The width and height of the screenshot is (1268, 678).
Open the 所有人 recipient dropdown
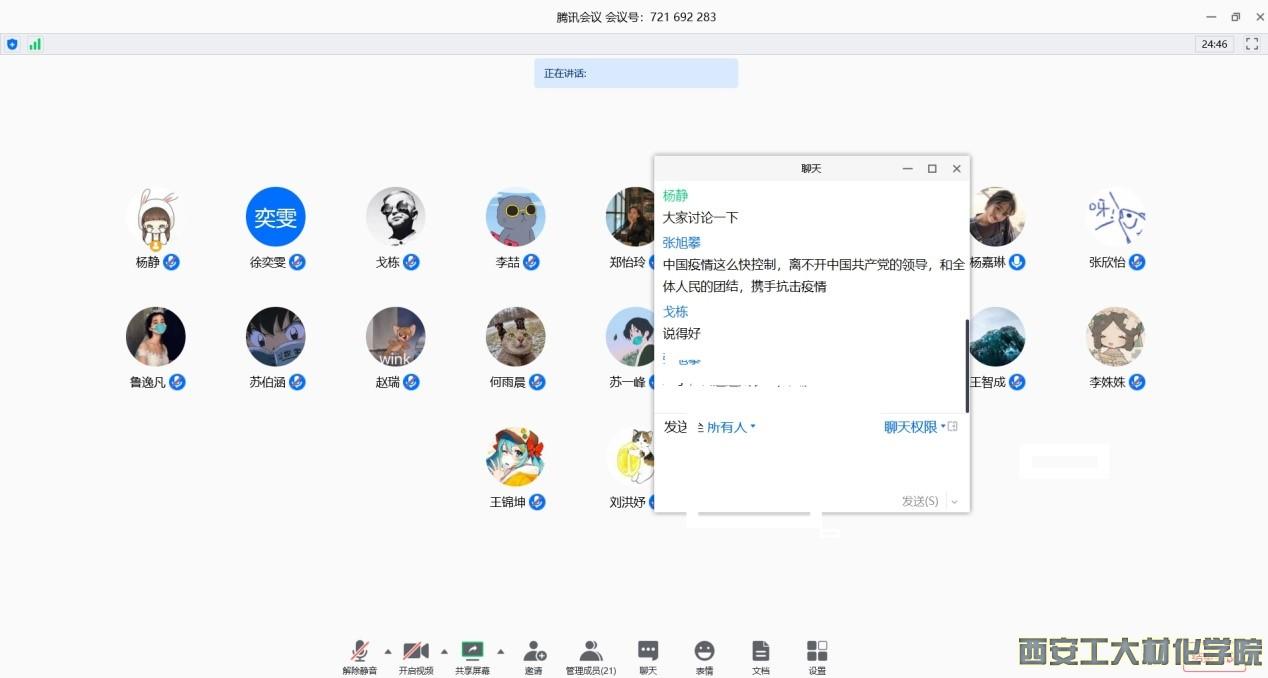click(x=730, y=427)
